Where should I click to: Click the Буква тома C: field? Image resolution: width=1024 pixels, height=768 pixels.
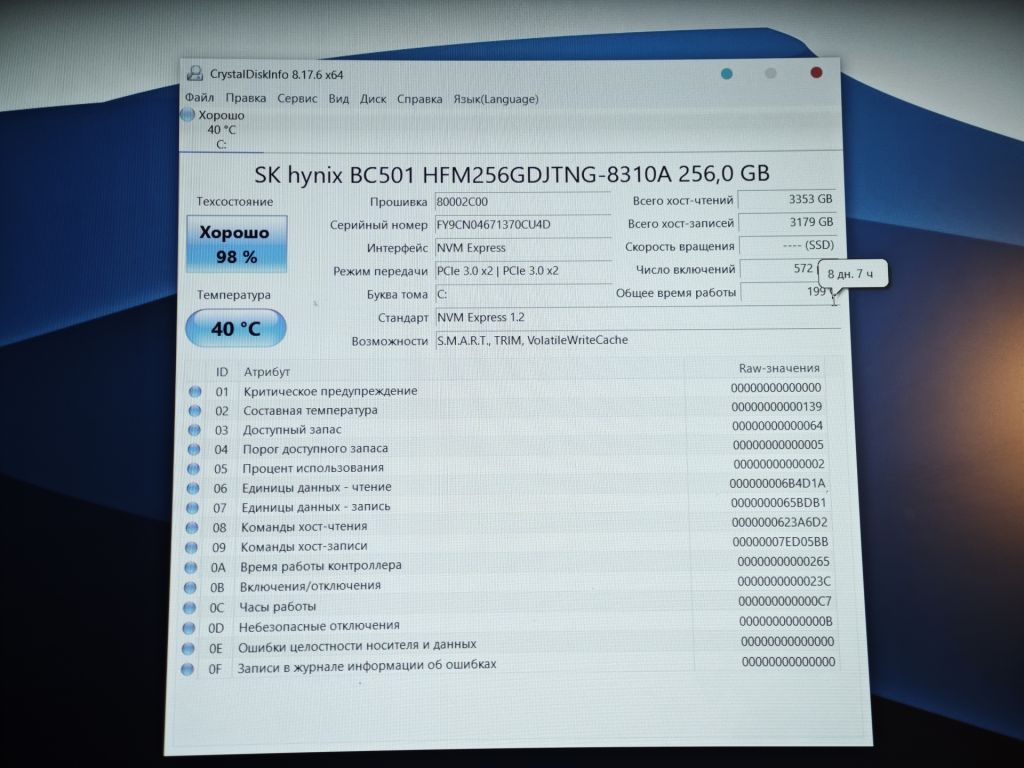tap(522, 294)
